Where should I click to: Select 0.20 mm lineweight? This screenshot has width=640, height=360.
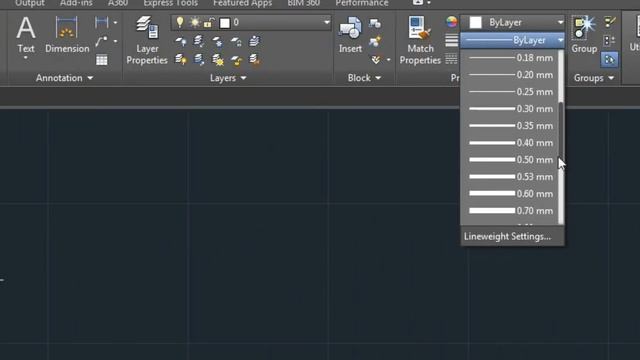510,75
